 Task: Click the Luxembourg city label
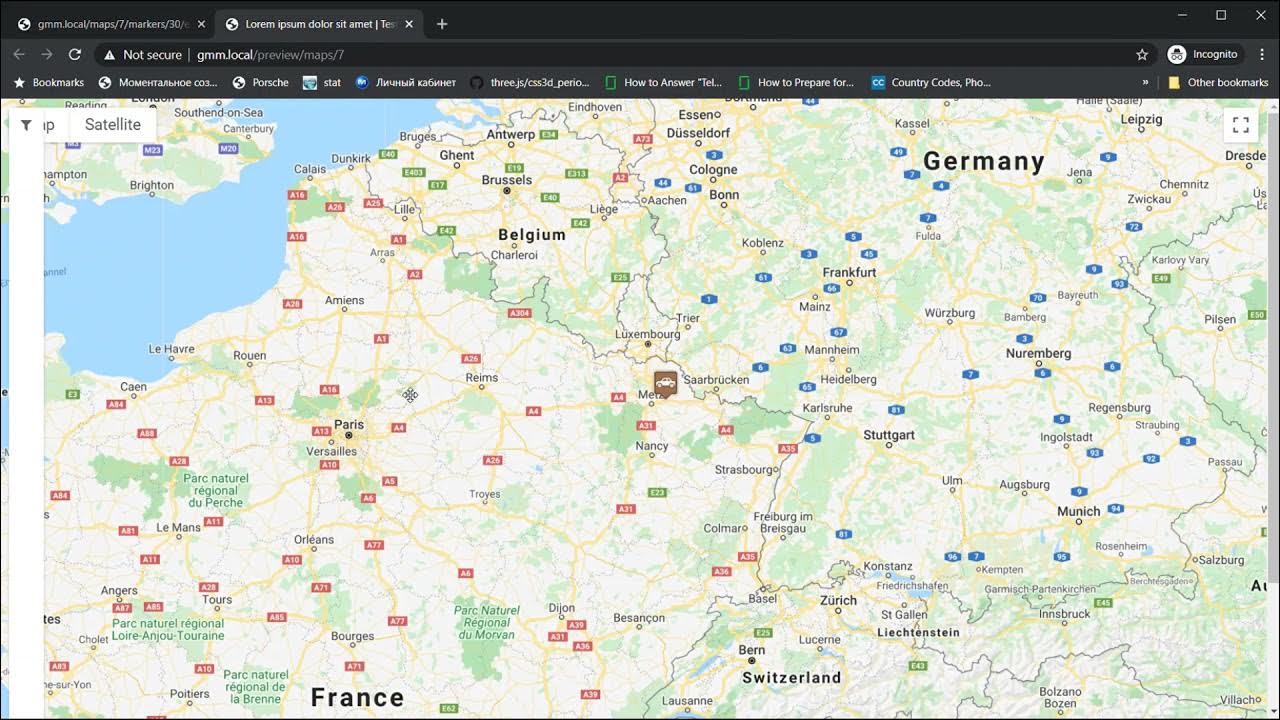pyautogui.click(x=648, y=334)
